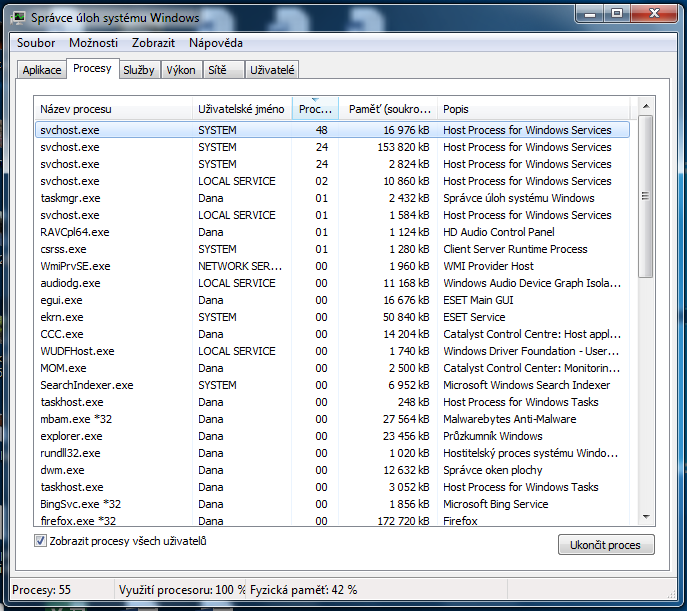Sort by Název procesu column header
Screen dimensions: 687x611
(x=113, y=109)
